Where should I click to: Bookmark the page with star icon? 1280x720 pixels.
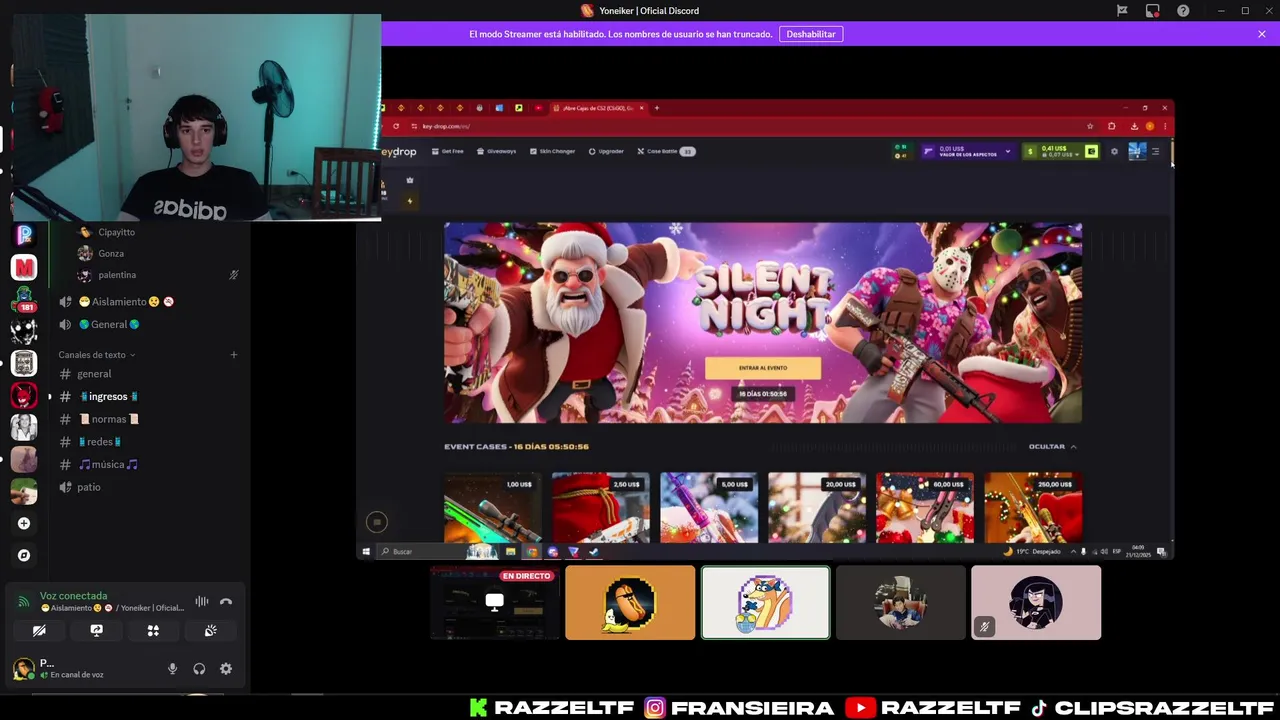(x=1090, y=126)
